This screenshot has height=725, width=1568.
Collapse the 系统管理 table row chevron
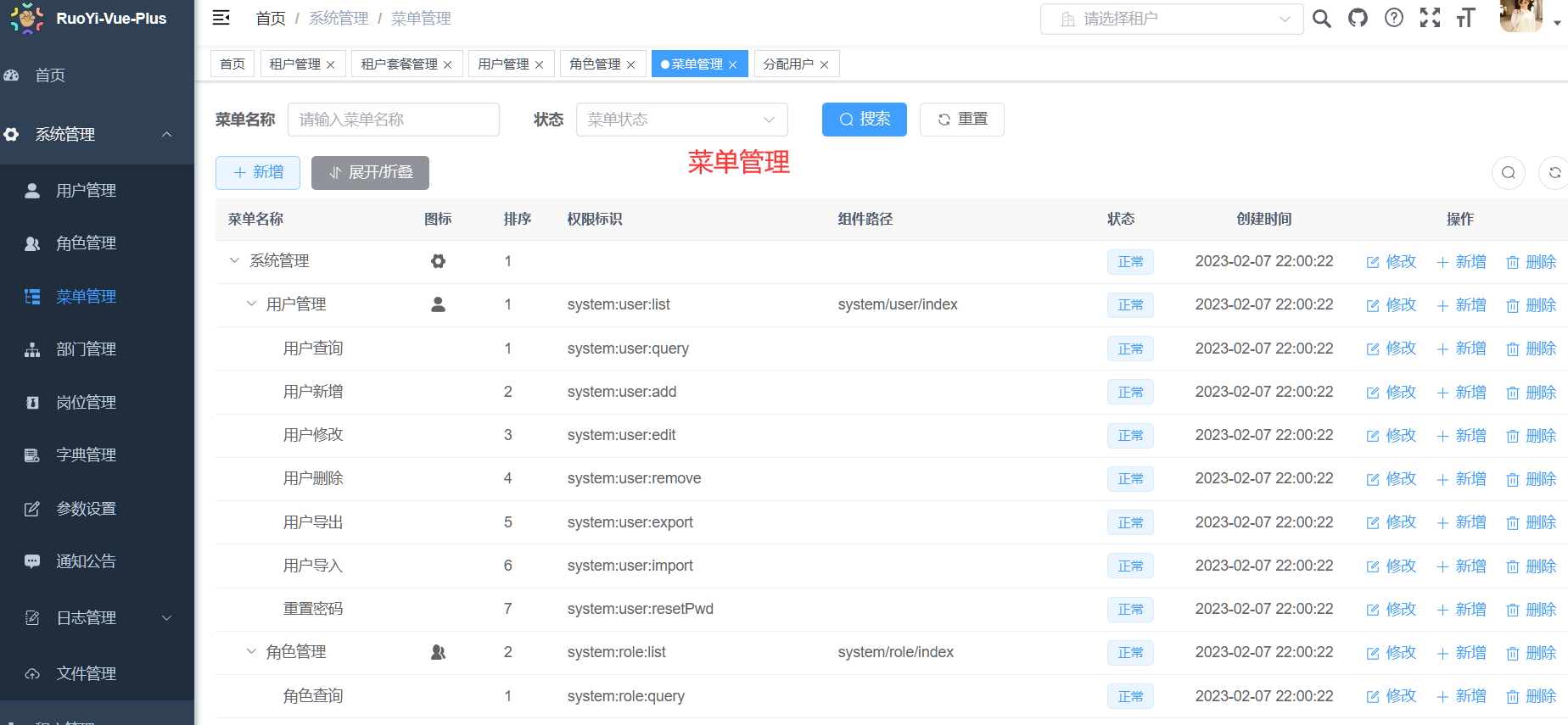pyautogui.click(x=234, y=260)
